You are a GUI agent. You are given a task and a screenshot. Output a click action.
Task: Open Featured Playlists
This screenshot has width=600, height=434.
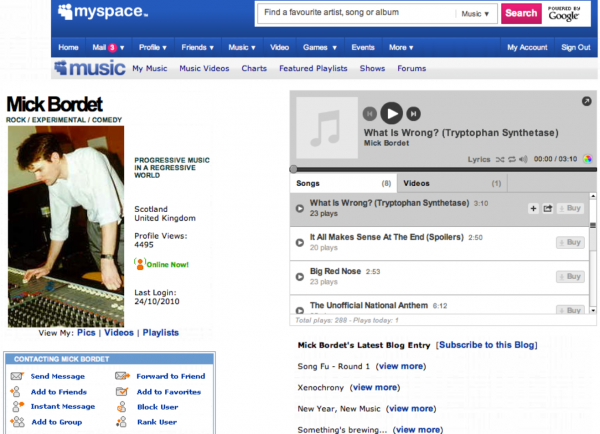(313, 69)
